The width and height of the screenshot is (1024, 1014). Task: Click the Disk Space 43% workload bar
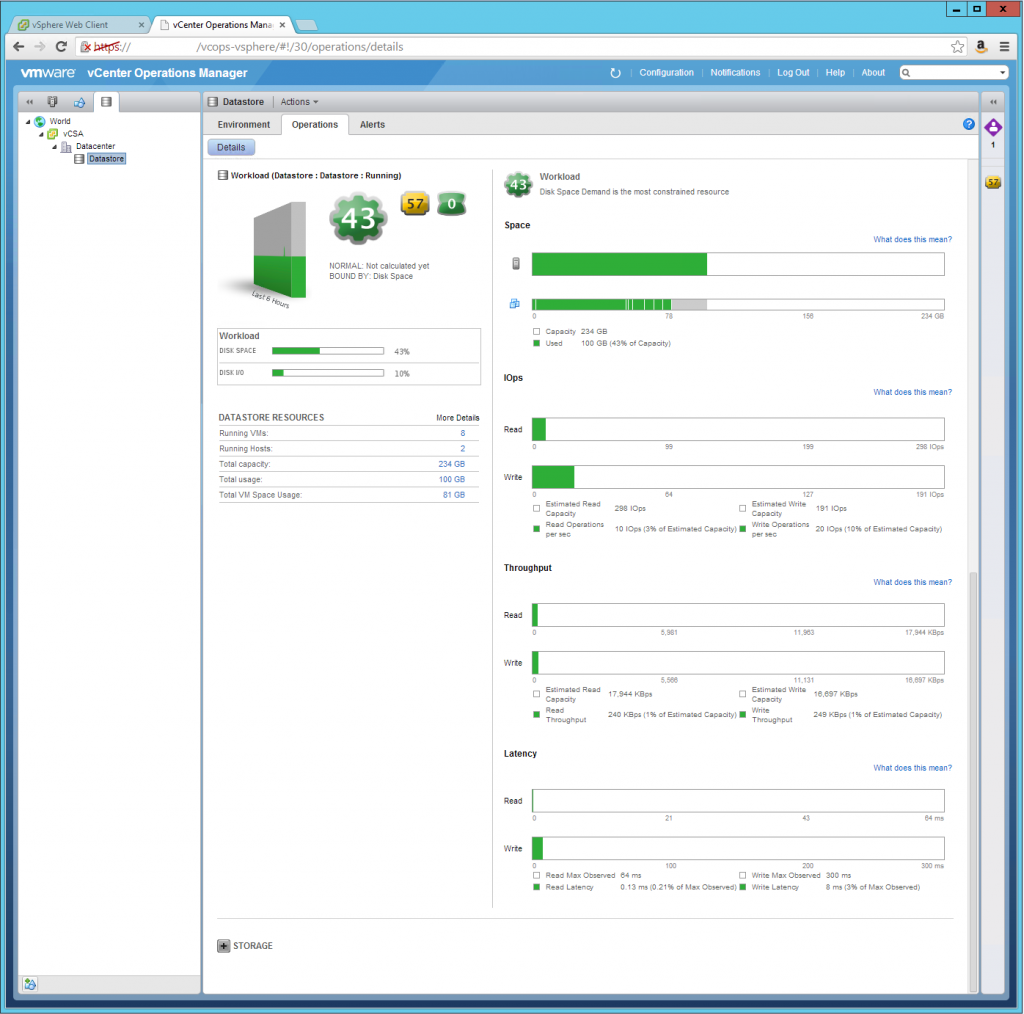click(x=328, y=351)
